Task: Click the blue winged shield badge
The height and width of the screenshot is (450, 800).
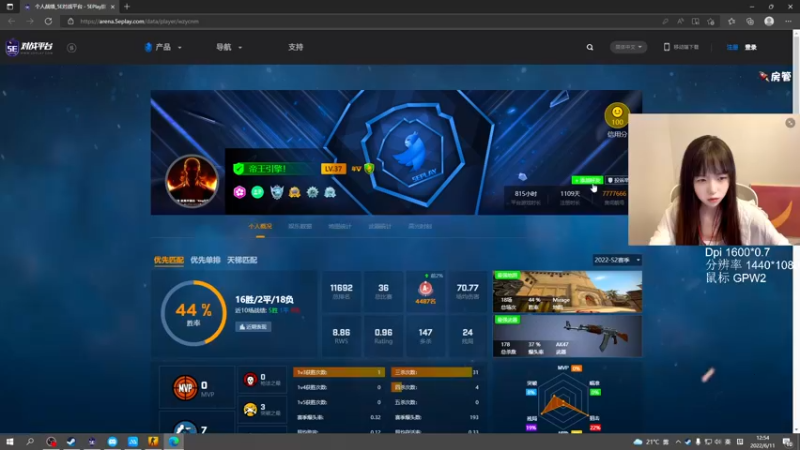Action: point(277,192)
